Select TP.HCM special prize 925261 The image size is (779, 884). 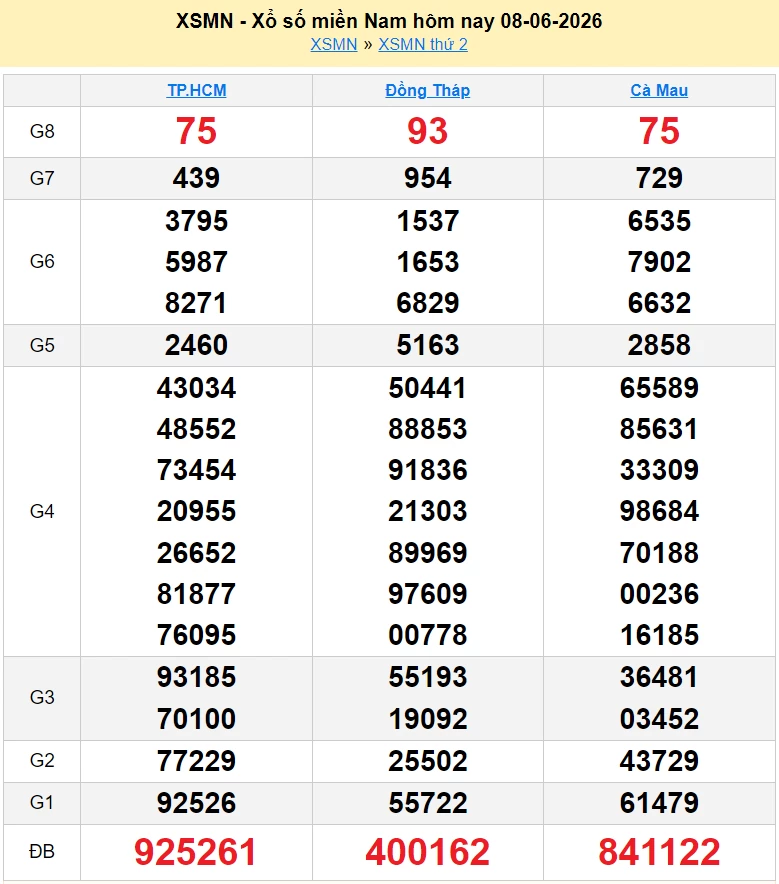pyautogui.click(x=195, y=852)
